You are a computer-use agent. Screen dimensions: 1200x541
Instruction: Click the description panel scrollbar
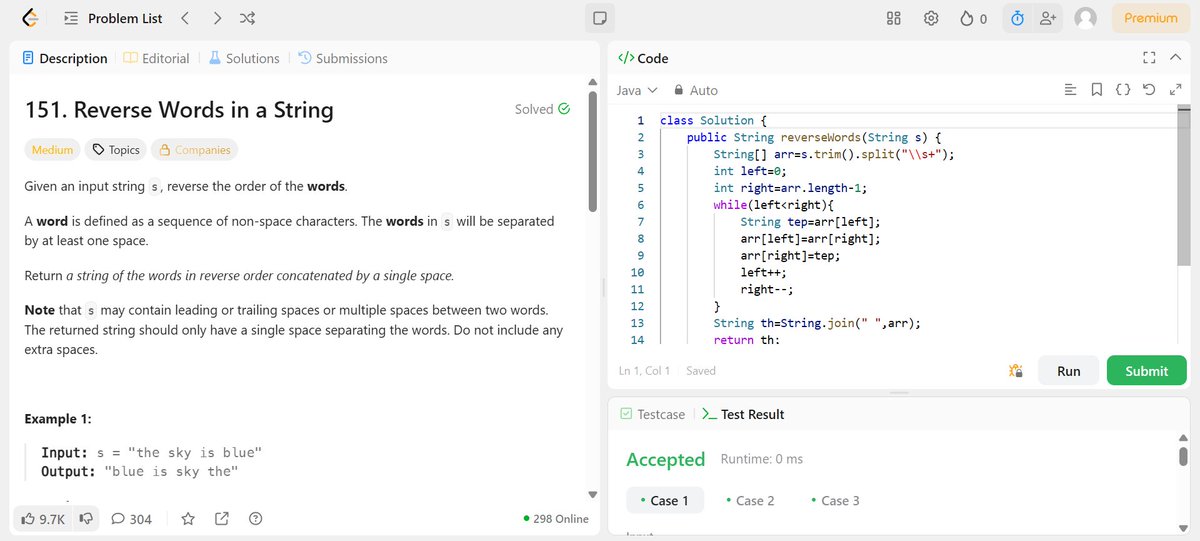coord(592,150)
